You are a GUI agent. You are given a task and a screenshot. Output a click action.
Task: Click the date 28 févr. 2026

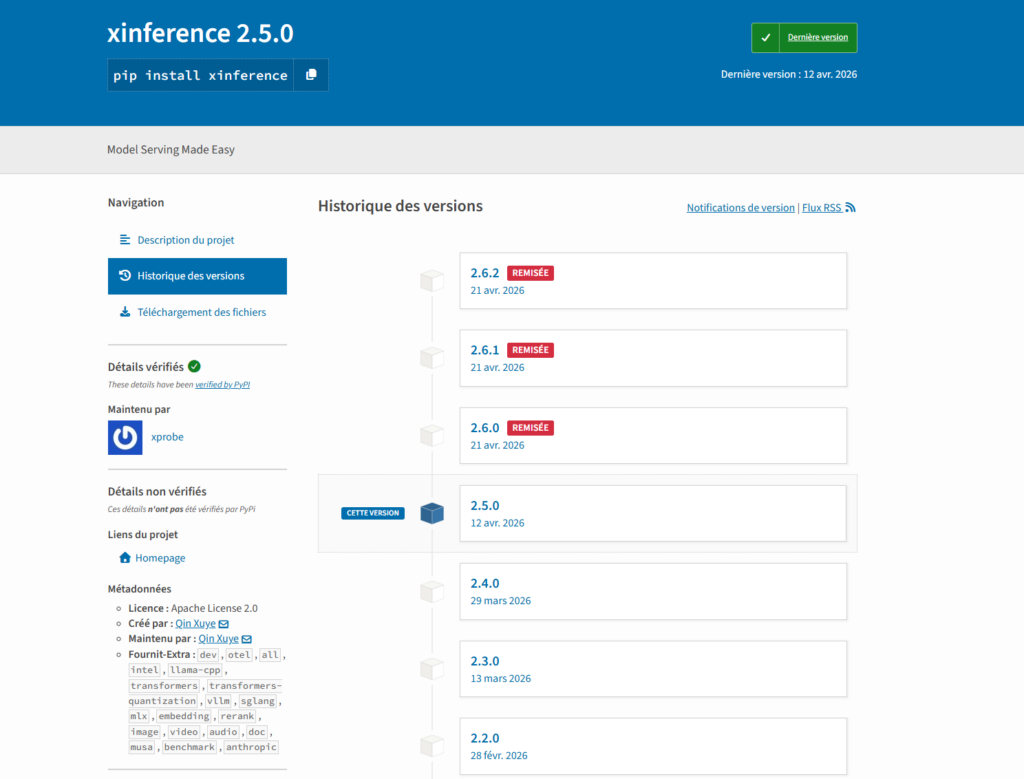(x=499, y=755)
